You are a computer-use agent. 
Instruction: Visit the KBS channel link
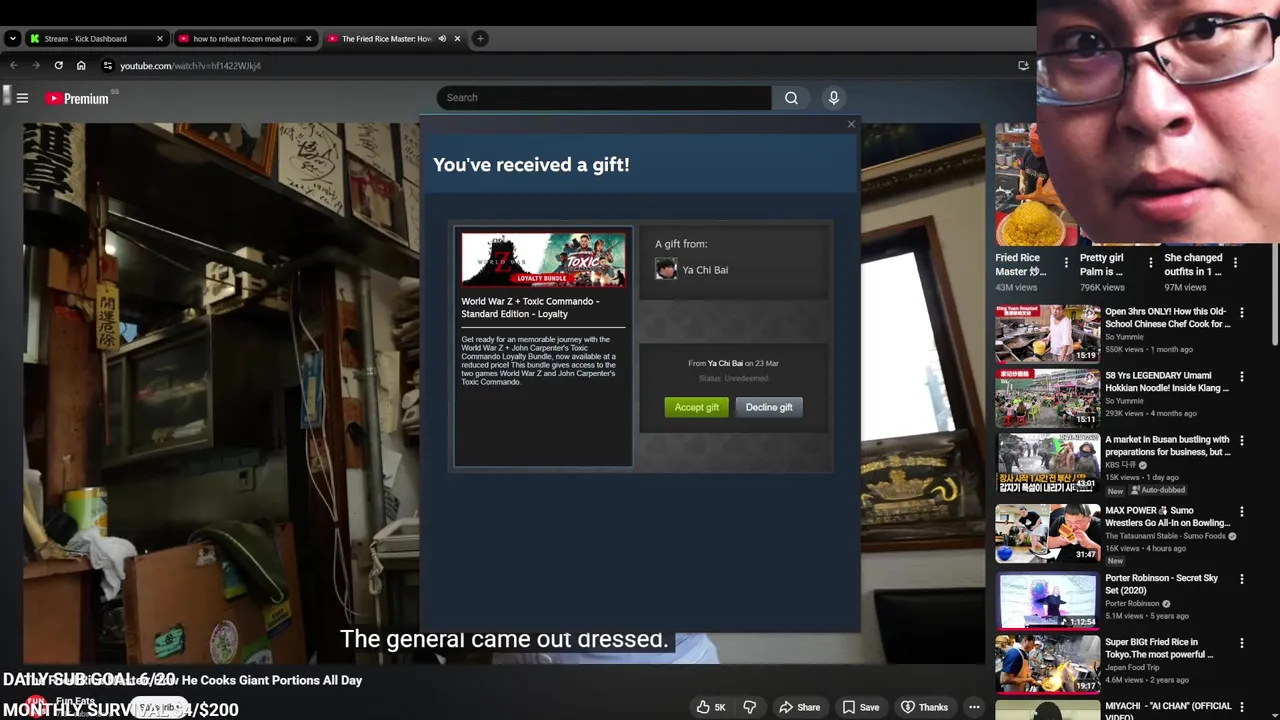(1121, 465)
